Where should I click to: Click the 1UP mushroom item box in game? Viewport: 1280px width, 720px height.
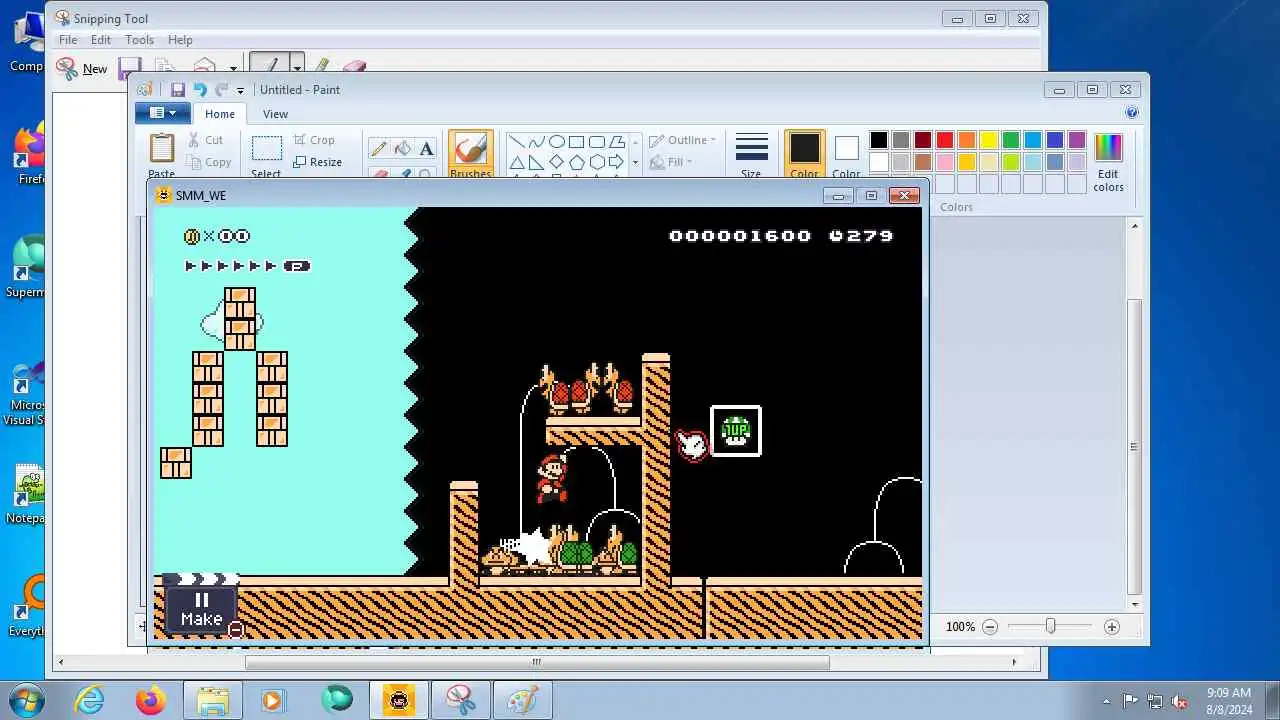click(x=736, y=431)
